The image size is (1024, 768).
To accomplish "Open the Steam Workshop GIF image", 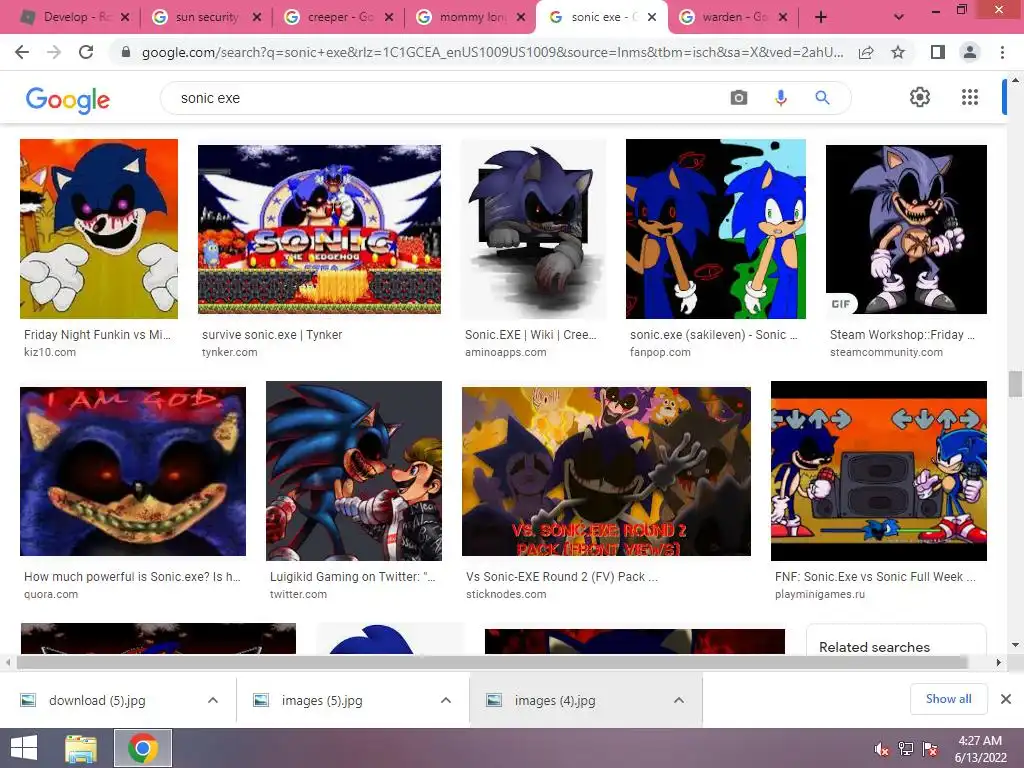I will [906, 229].
